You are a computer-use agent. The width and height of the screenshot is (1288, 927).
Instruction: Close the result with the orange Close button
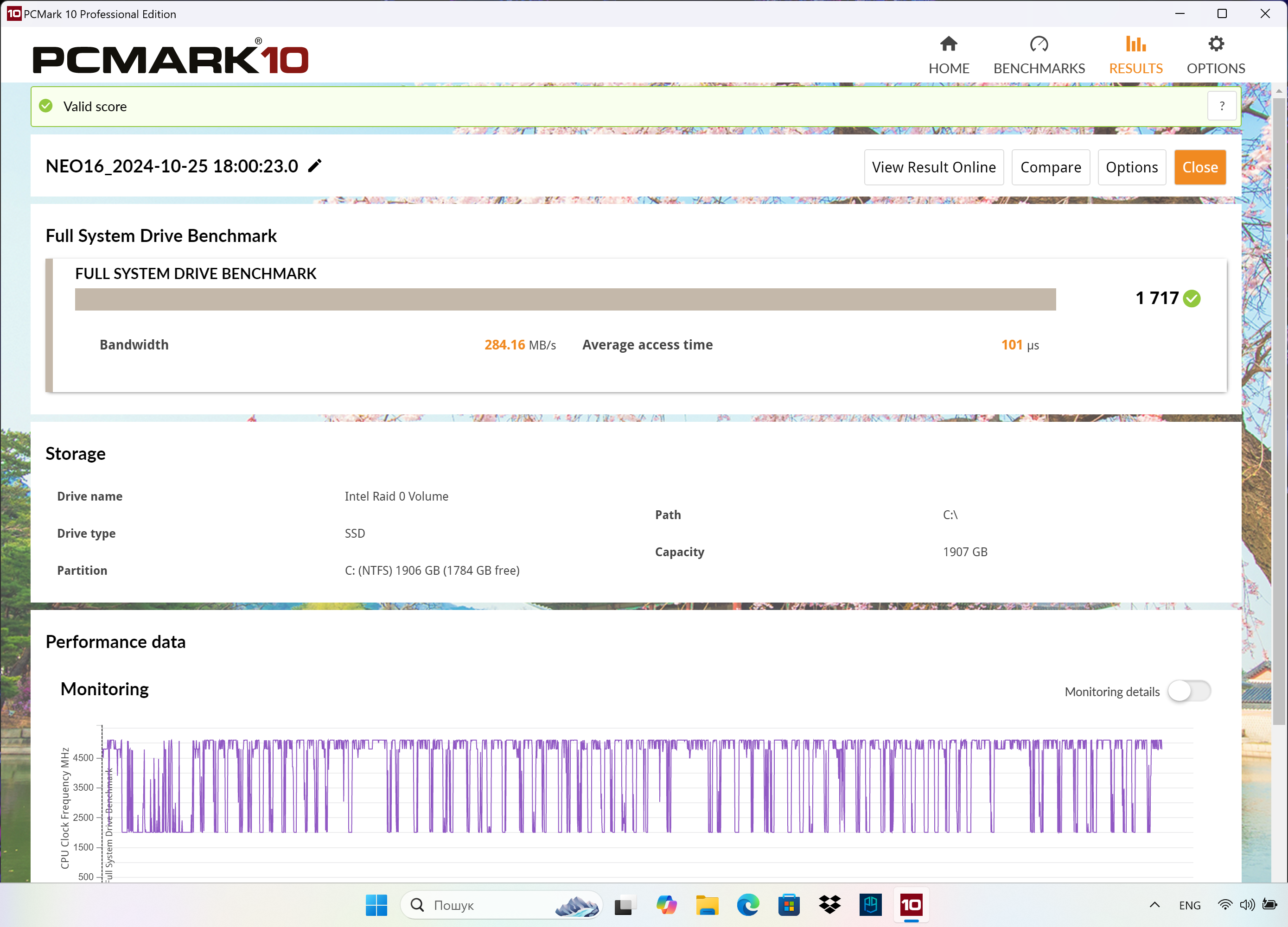click(1200, 167)
